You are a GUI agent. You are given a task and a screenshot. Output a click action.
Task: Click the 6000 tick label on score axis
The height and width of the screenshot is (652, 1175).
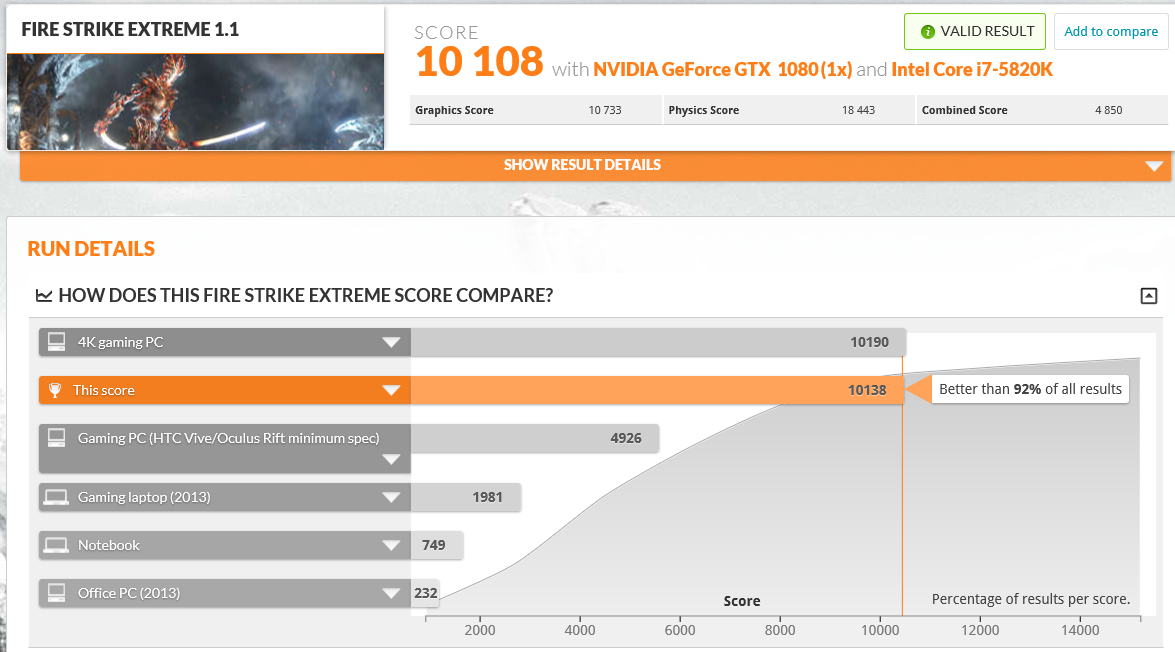coord(680,630)
